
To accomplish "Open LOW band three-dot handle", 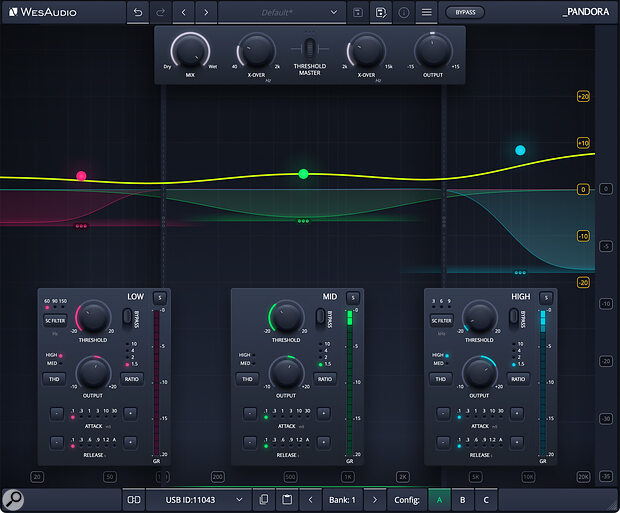I will [x=81, y=226].
